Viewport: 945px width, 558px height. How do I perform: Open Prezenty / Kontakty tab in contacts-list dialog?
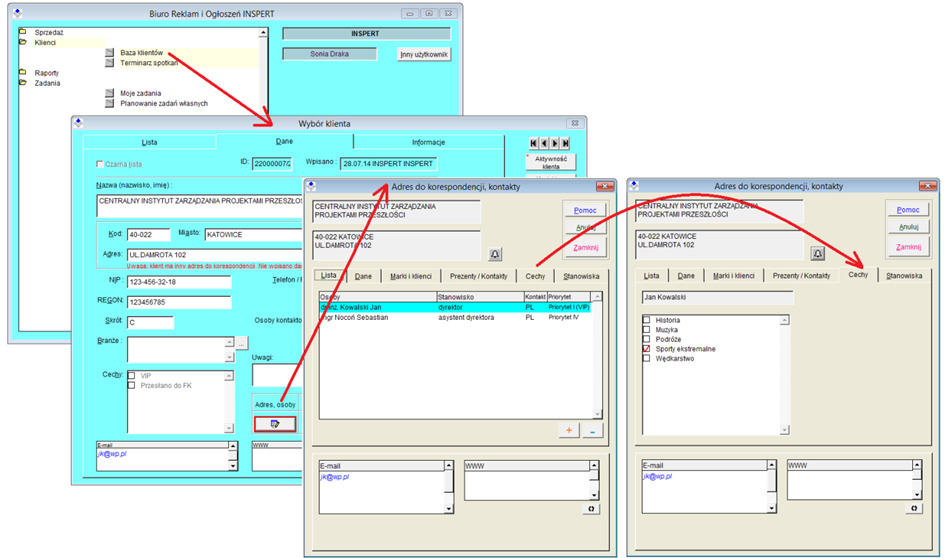click(x=479, y=276)
